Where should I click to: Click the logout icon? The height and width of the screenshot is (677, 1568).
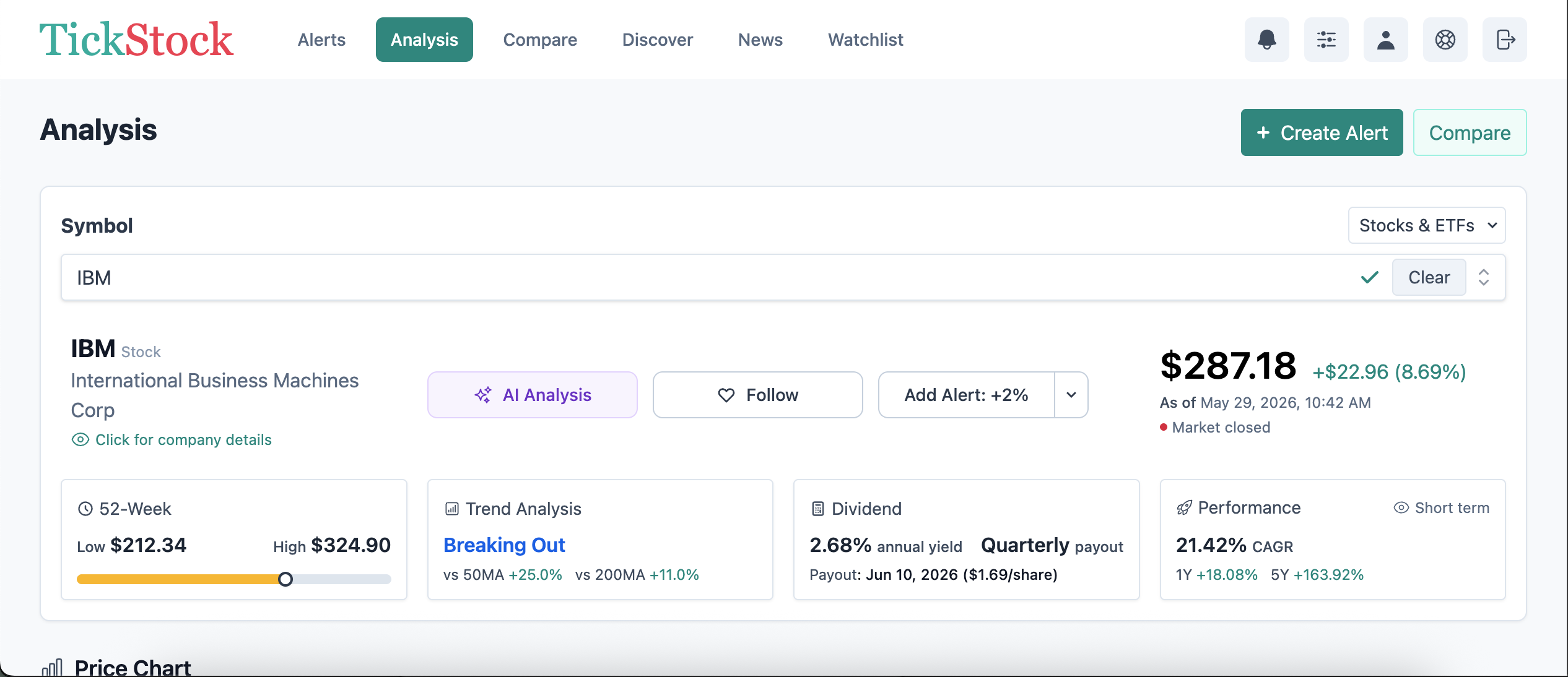point(1504,40)
